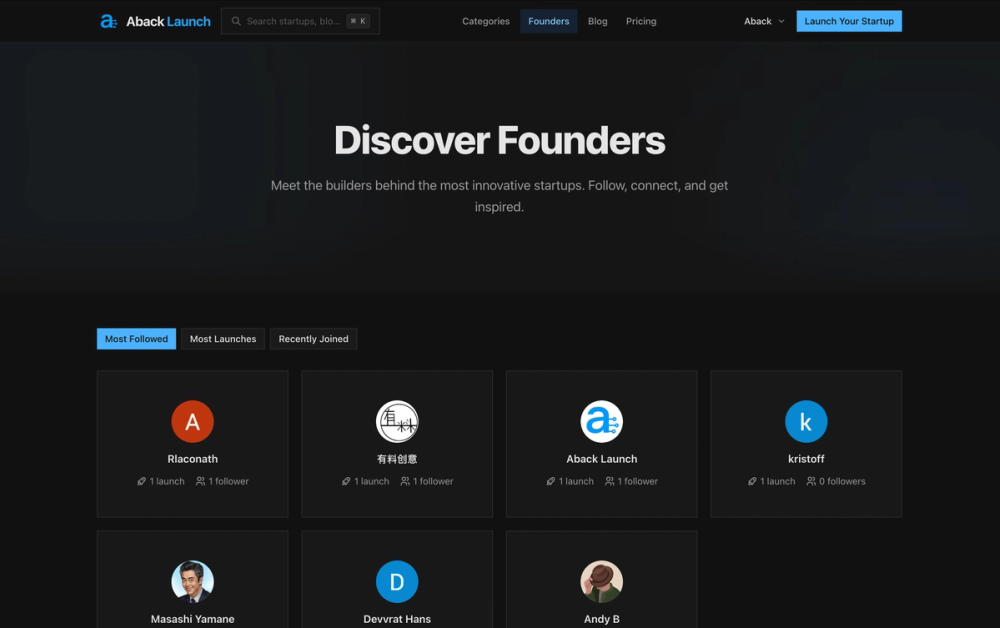Go to the Blog page
This screenshot has height=628, width=1000.
(x=598, y=21)
